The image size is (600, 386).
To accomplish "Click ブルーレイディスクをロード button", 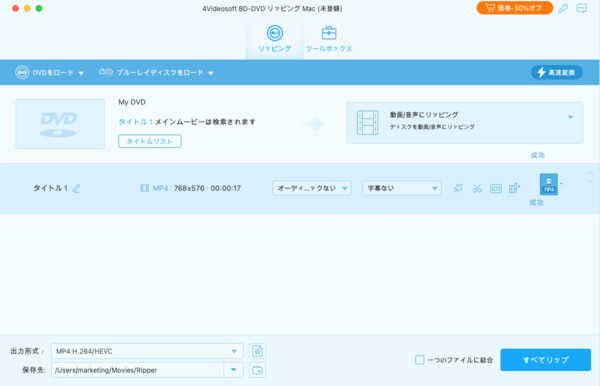I will [151, 72].
